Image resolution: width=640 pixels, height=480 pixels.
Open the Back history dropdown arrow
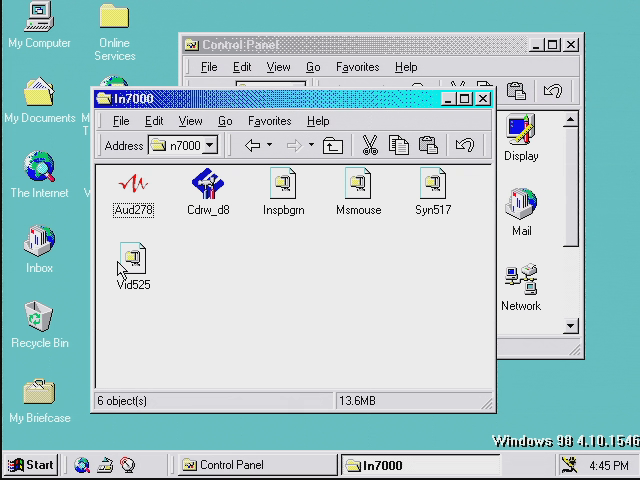click(269, 145)
